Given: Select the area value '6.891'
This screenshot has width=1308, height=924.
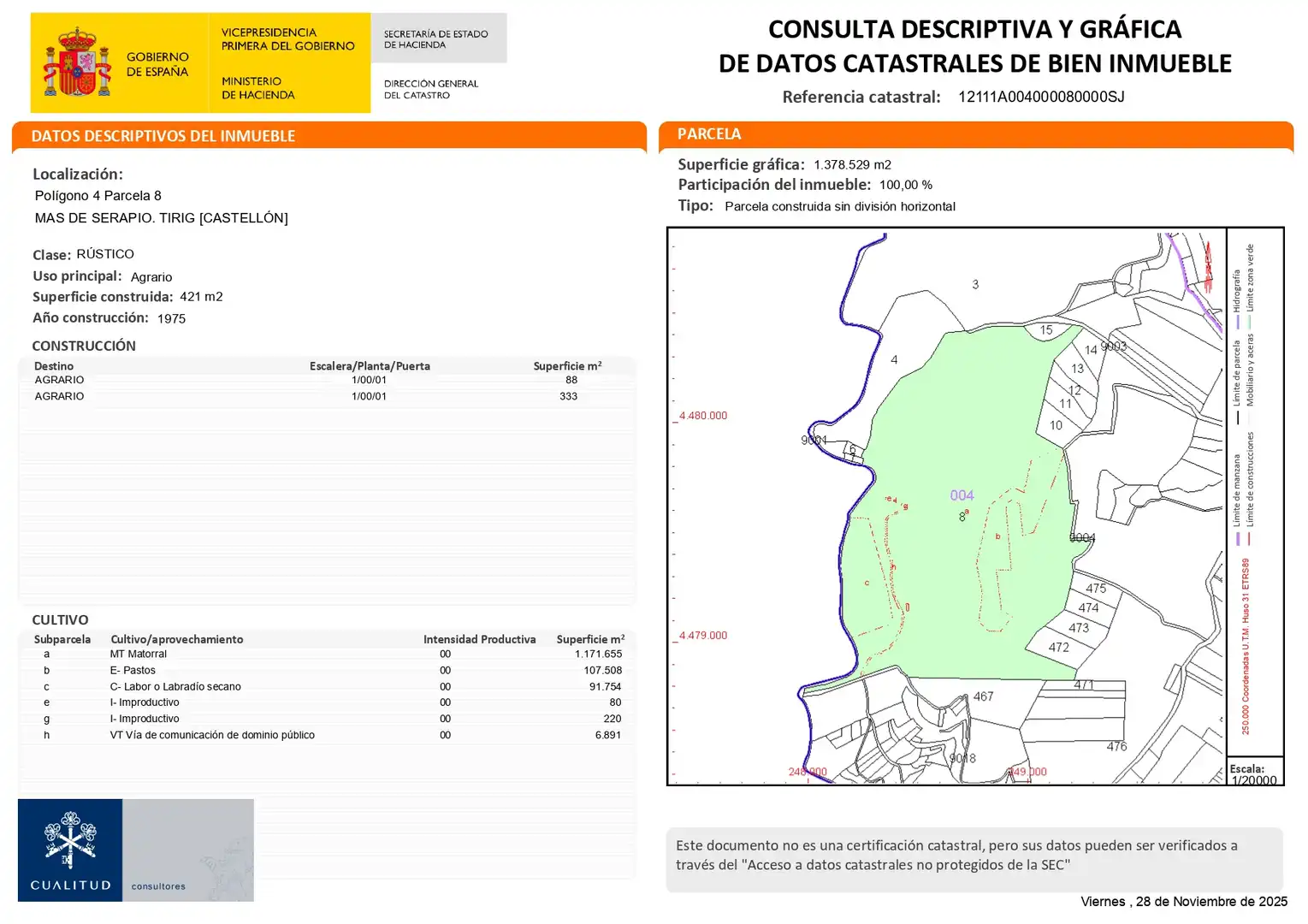Looking at the screenshot, I should [608, 735].
